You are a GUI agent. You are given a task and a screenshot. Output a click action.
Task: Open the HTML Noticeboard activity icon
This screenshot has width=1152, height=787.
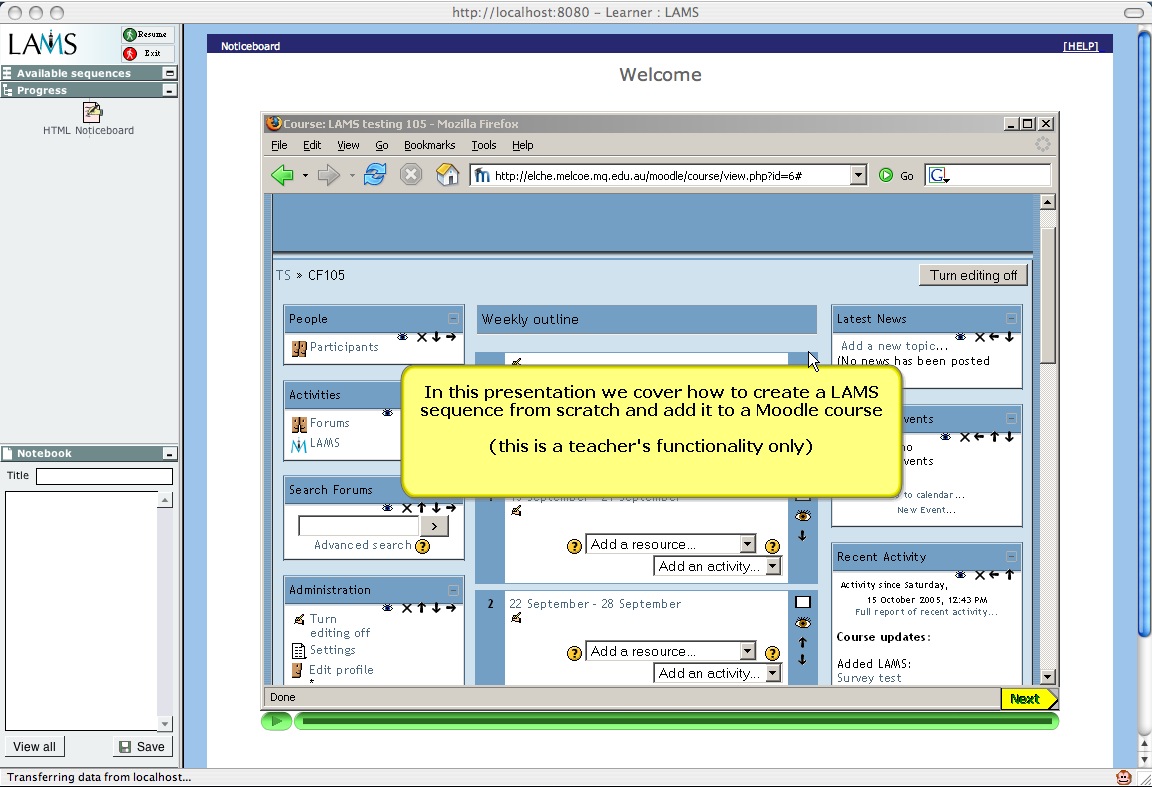92,112
